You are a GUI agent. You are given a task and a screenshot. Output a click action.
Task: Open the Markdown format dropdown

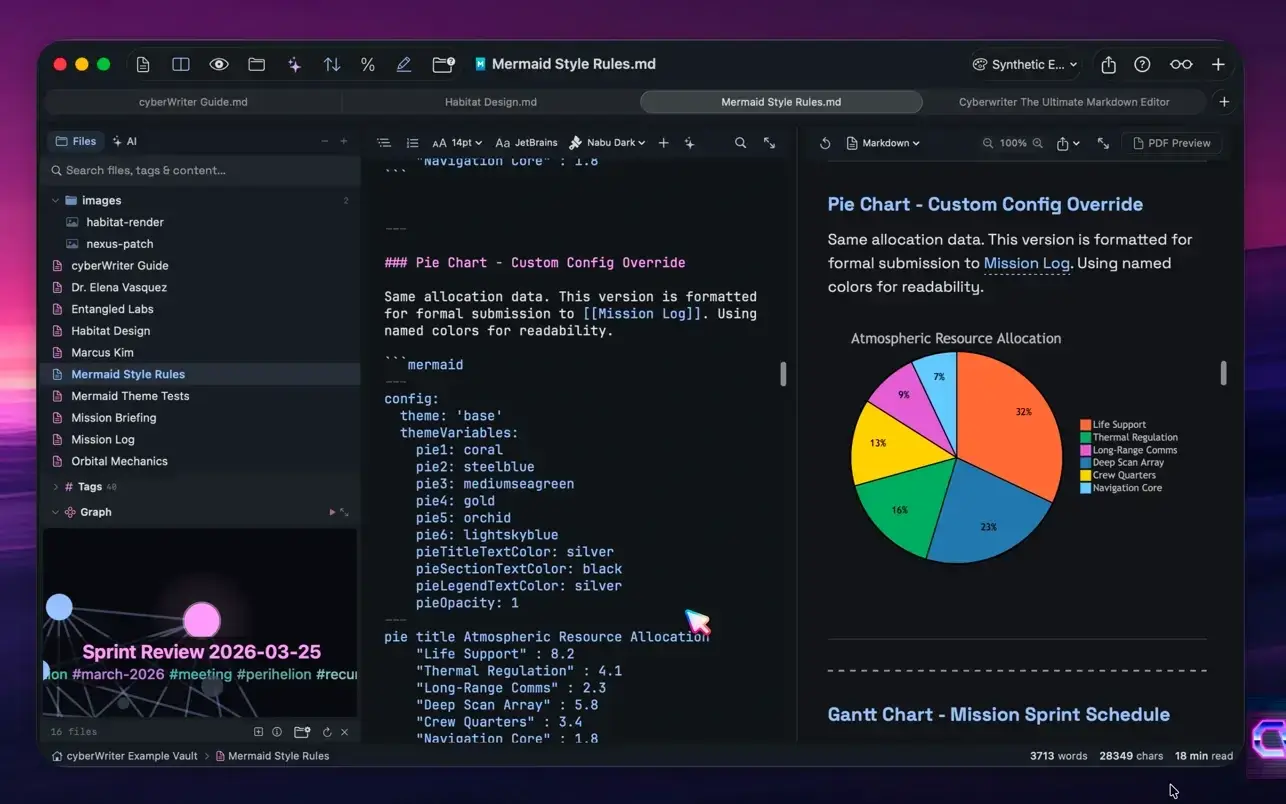click(x=883, y=143)
